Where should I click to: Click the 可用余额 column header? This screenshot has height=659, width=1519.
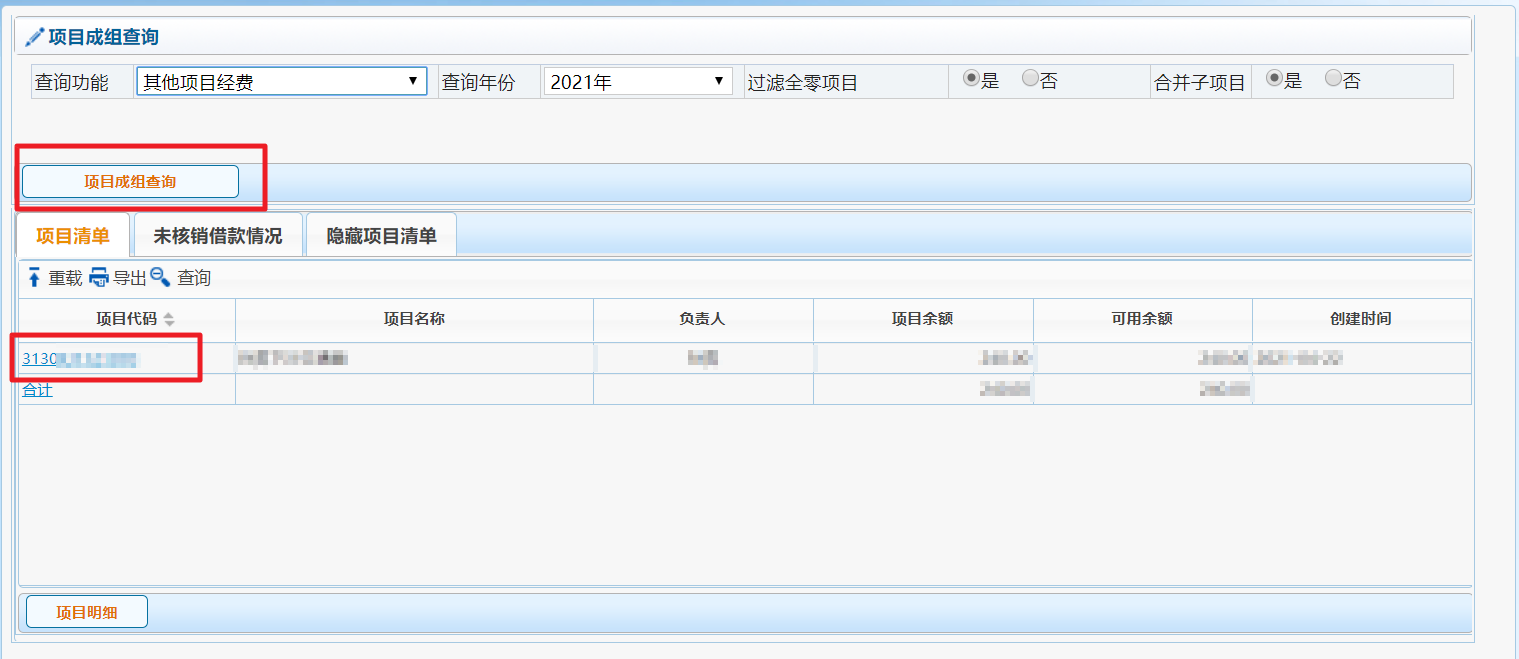1142,319
